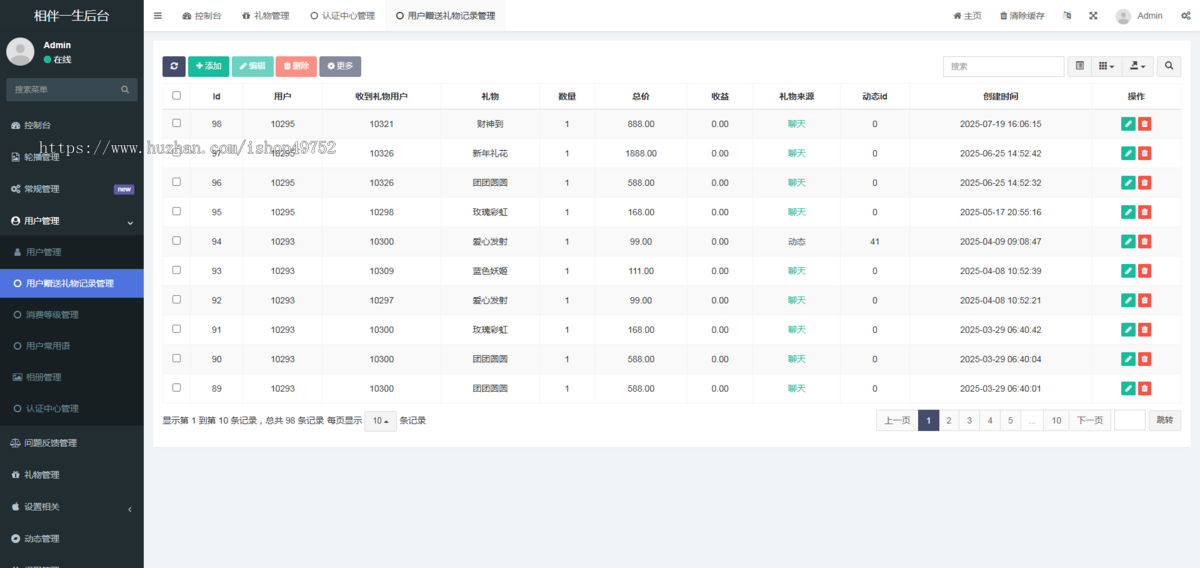Toggle the card view table icon
The height and width of the screenshot is (568, 1200).
[1079, 66]
